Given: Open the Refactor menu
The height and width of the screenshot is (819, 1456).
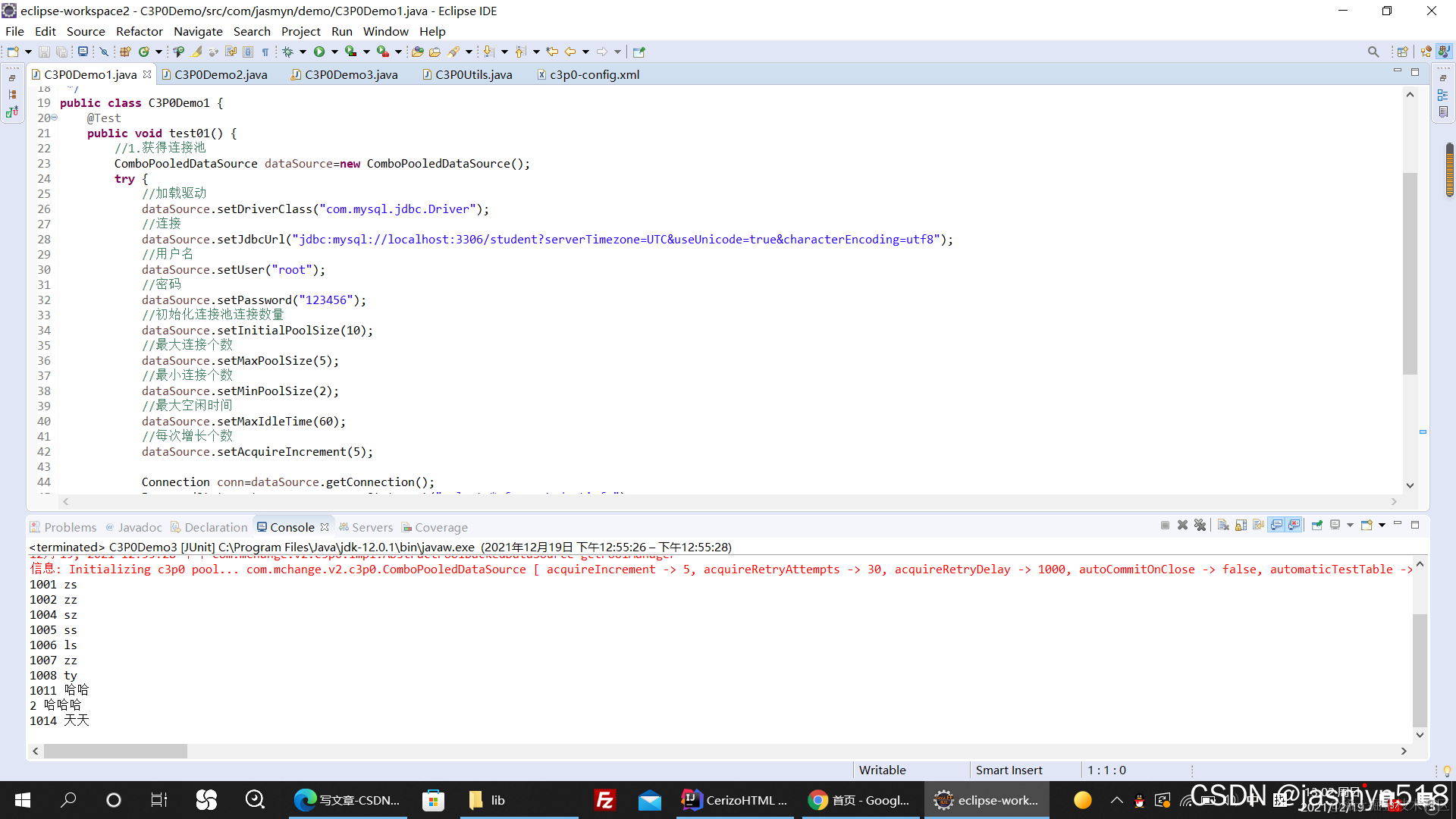Looking at the screenshot, I should (140, 31).
